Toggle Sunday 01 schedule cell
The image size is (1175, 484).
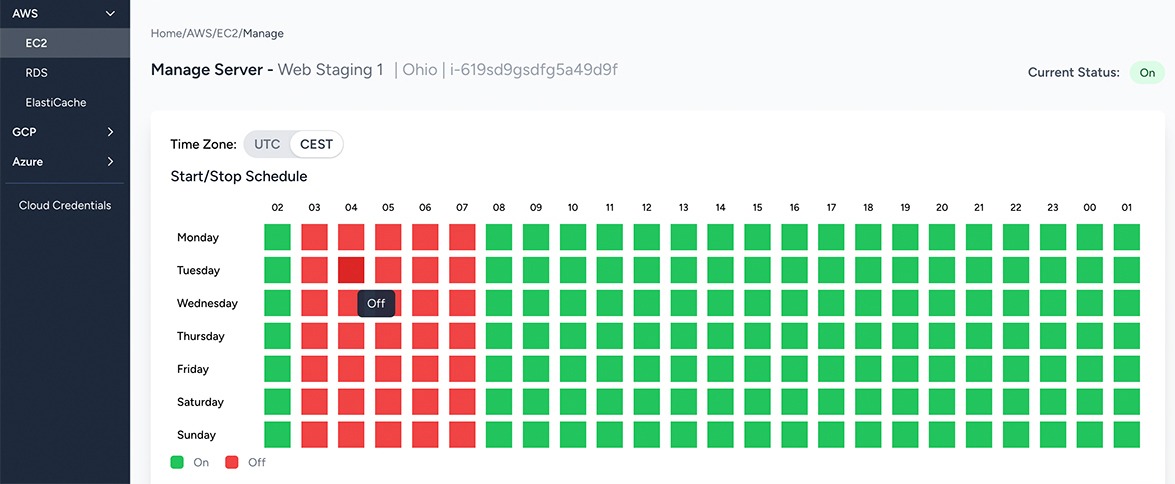[x=1126, y=435]
